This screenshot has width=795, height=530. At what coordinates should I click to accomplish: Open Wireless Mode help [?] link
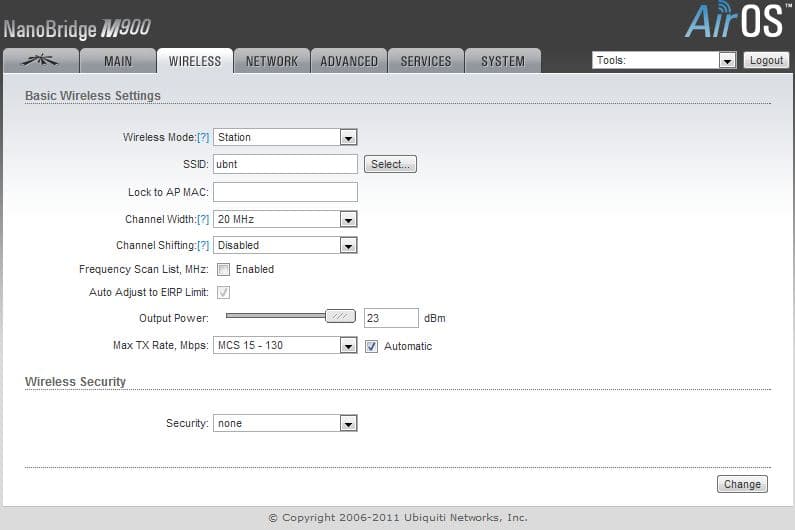tap(203, 137)
